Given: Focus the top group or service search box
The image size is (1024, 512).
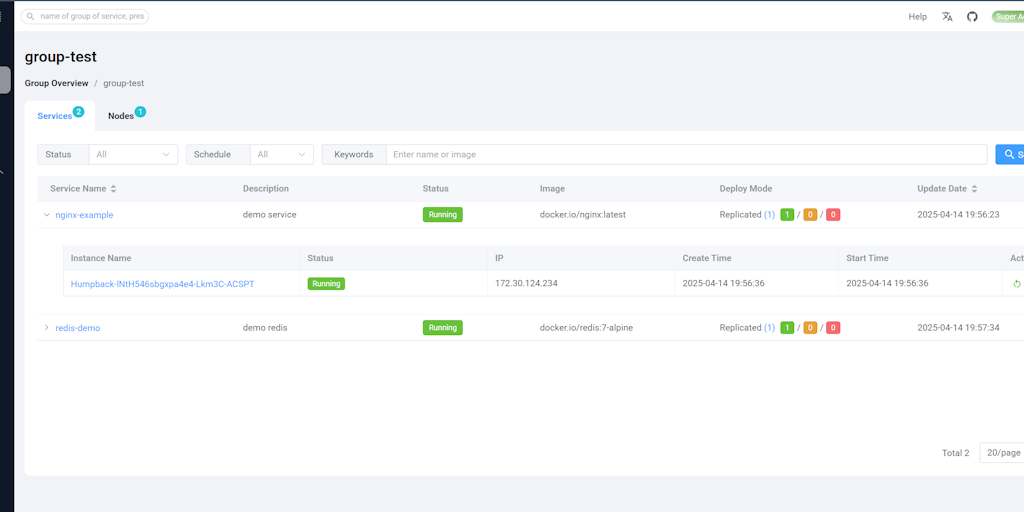Looking at the screenshot, I should click(85, 16).
